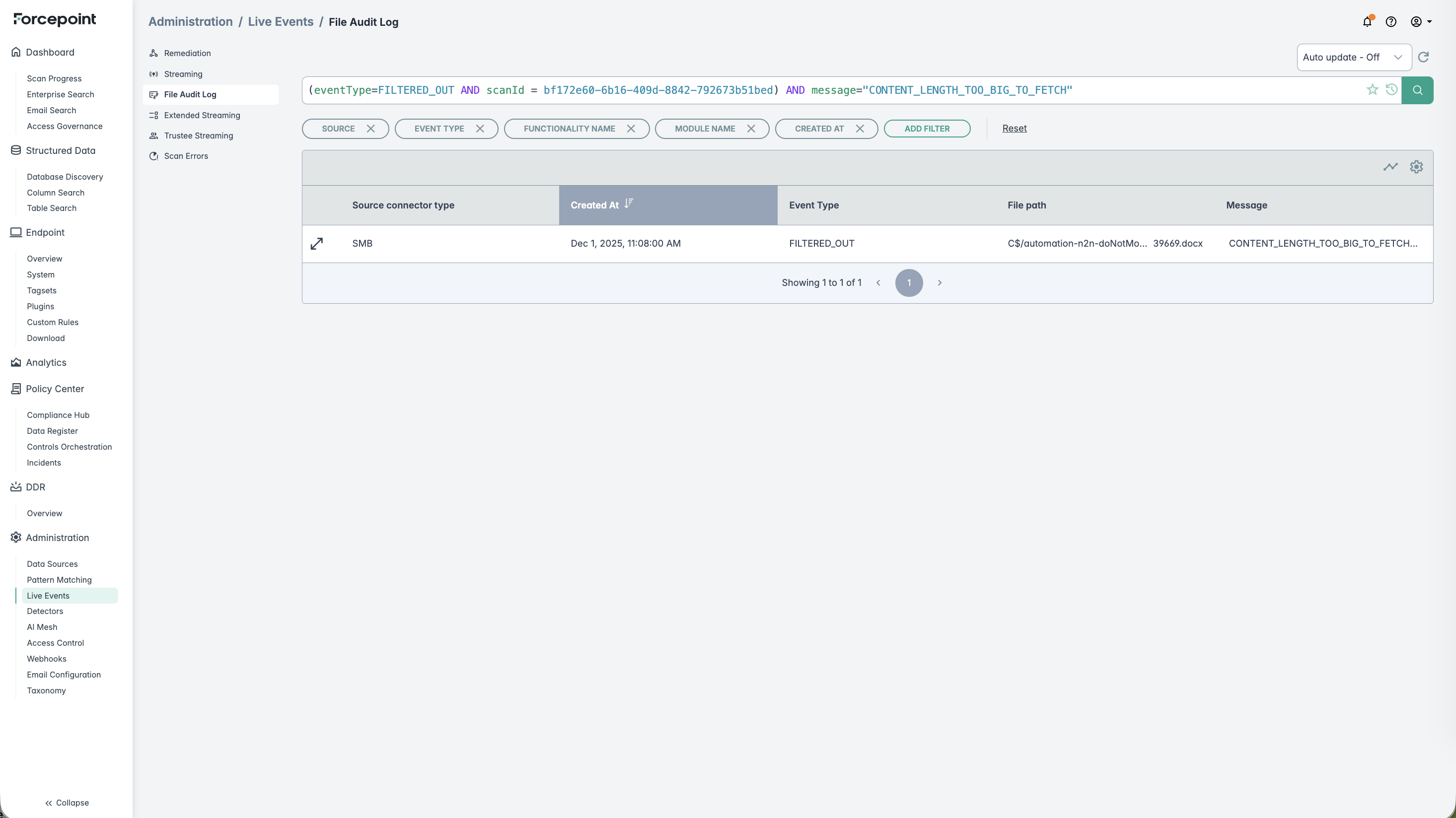This screenshot has width=1456, height=818.
Task: Remove the SOURCE filter chip
Action: point(371,129)
